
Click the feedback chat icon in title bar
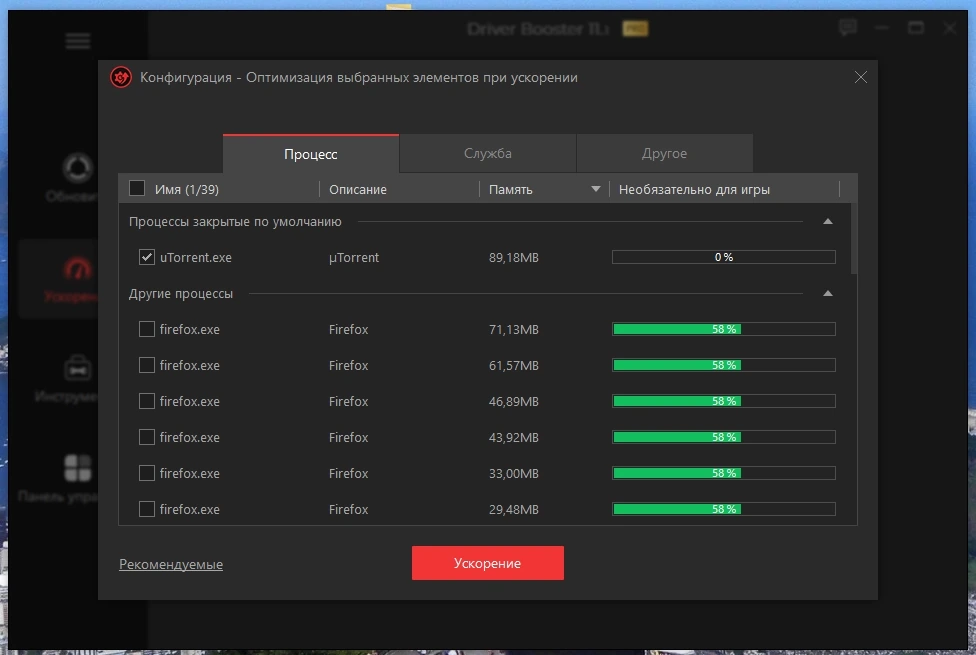click(848, 27)
